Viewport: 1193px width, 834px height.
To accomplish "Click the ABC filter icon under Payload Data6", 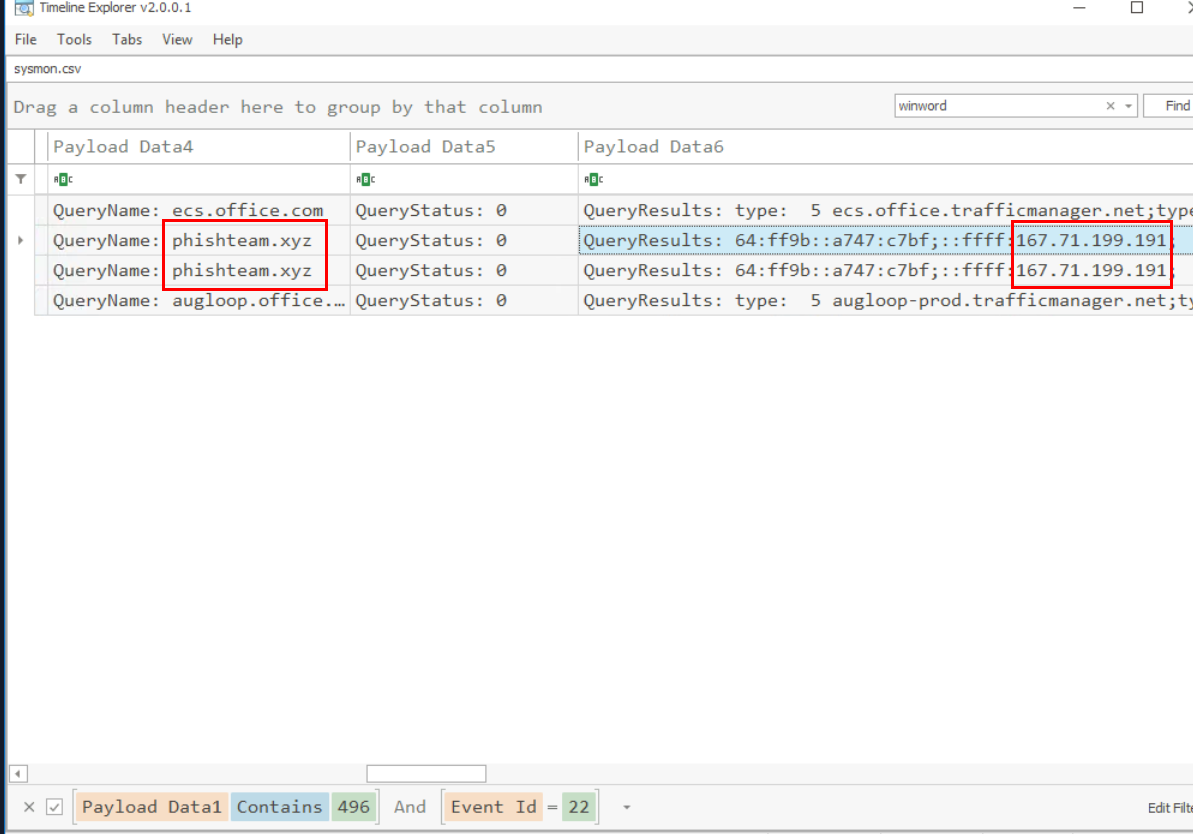I will click(x=593, y=180).
